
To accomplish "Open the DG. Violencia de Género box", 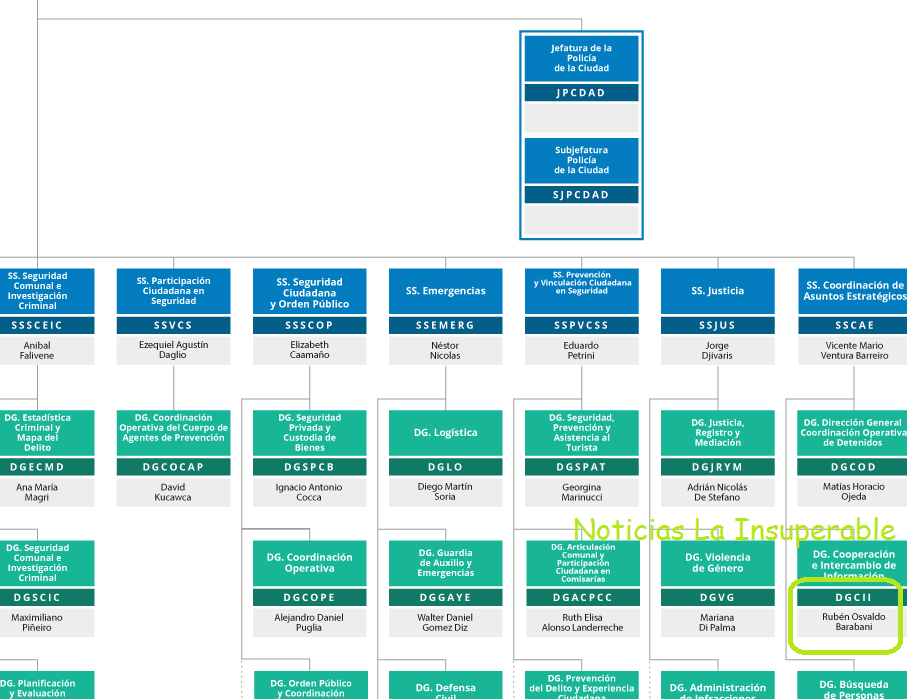I will 717,563.
